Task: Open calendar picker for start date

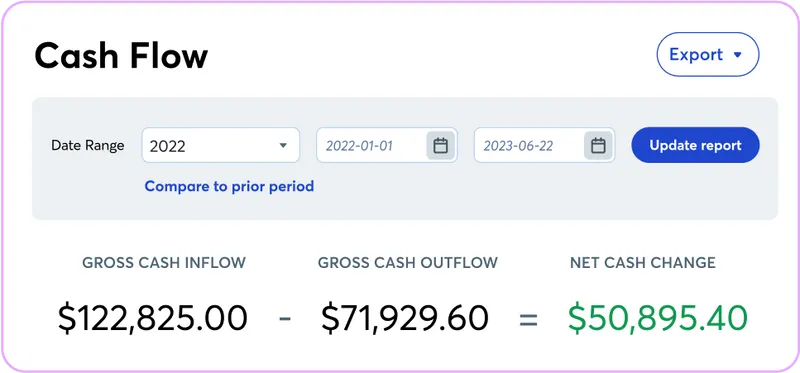Action: tap(440, 145)
